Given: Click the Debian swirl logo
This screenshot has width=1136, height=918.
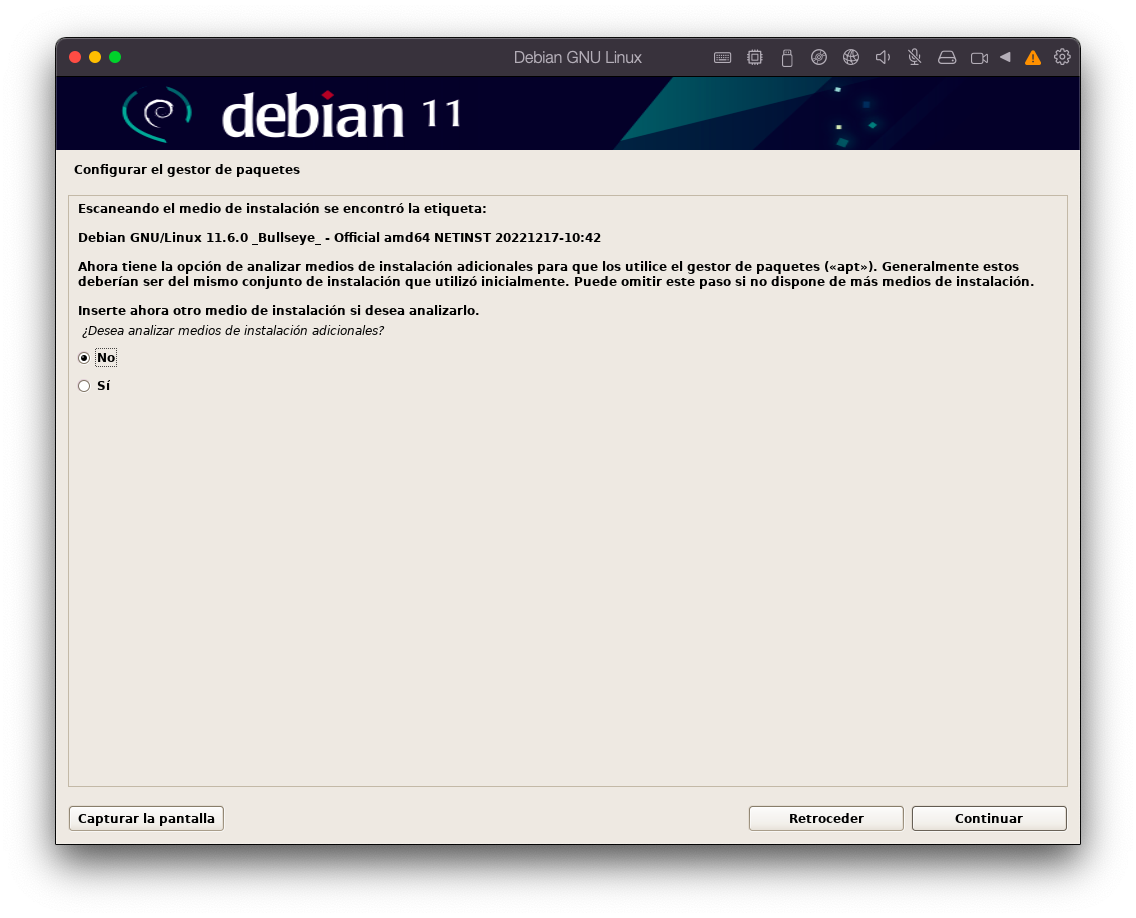Looking at the screenshot, I should click(156, 114).
